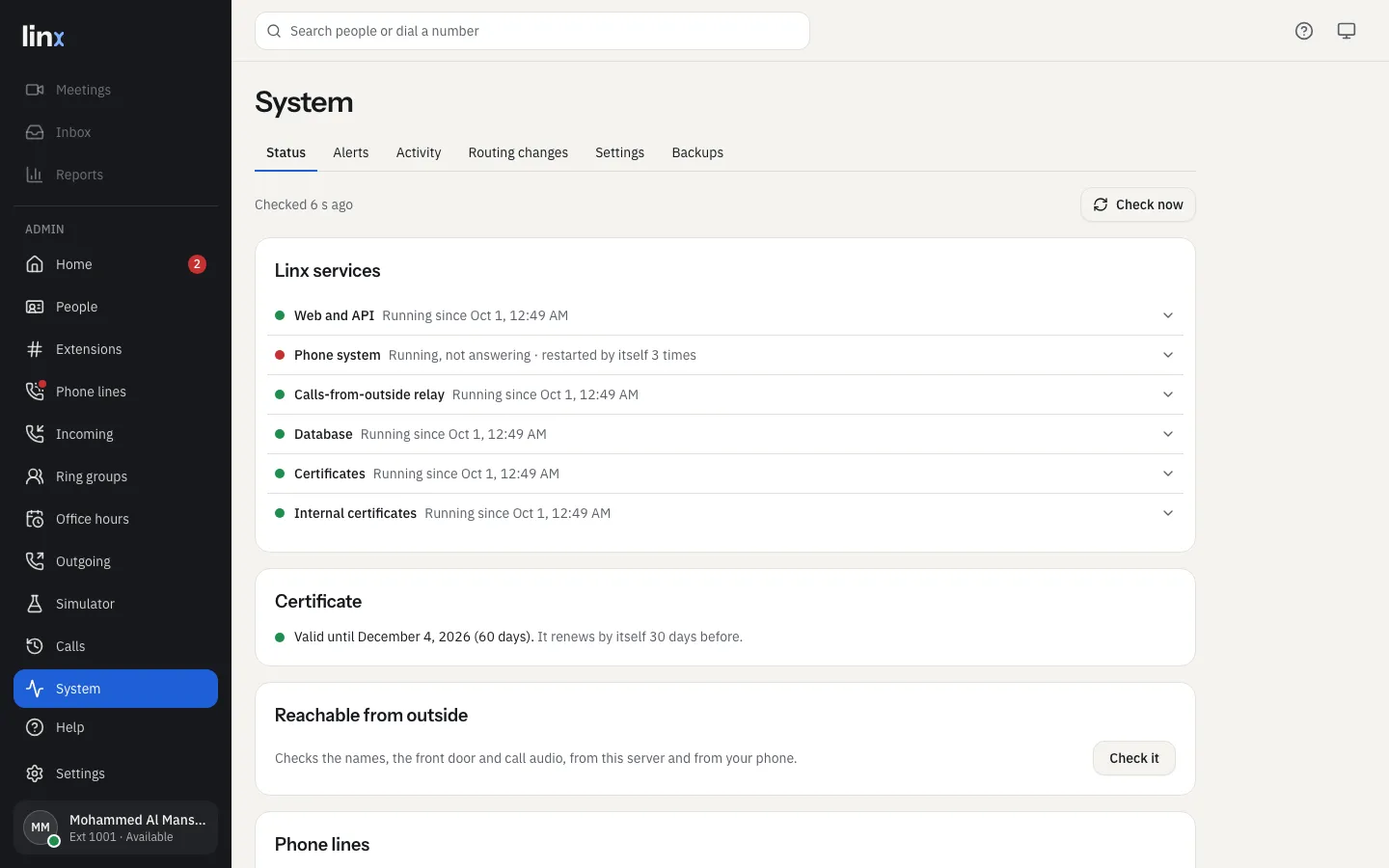Open Outgoing via the outgoing call icon

35,561
